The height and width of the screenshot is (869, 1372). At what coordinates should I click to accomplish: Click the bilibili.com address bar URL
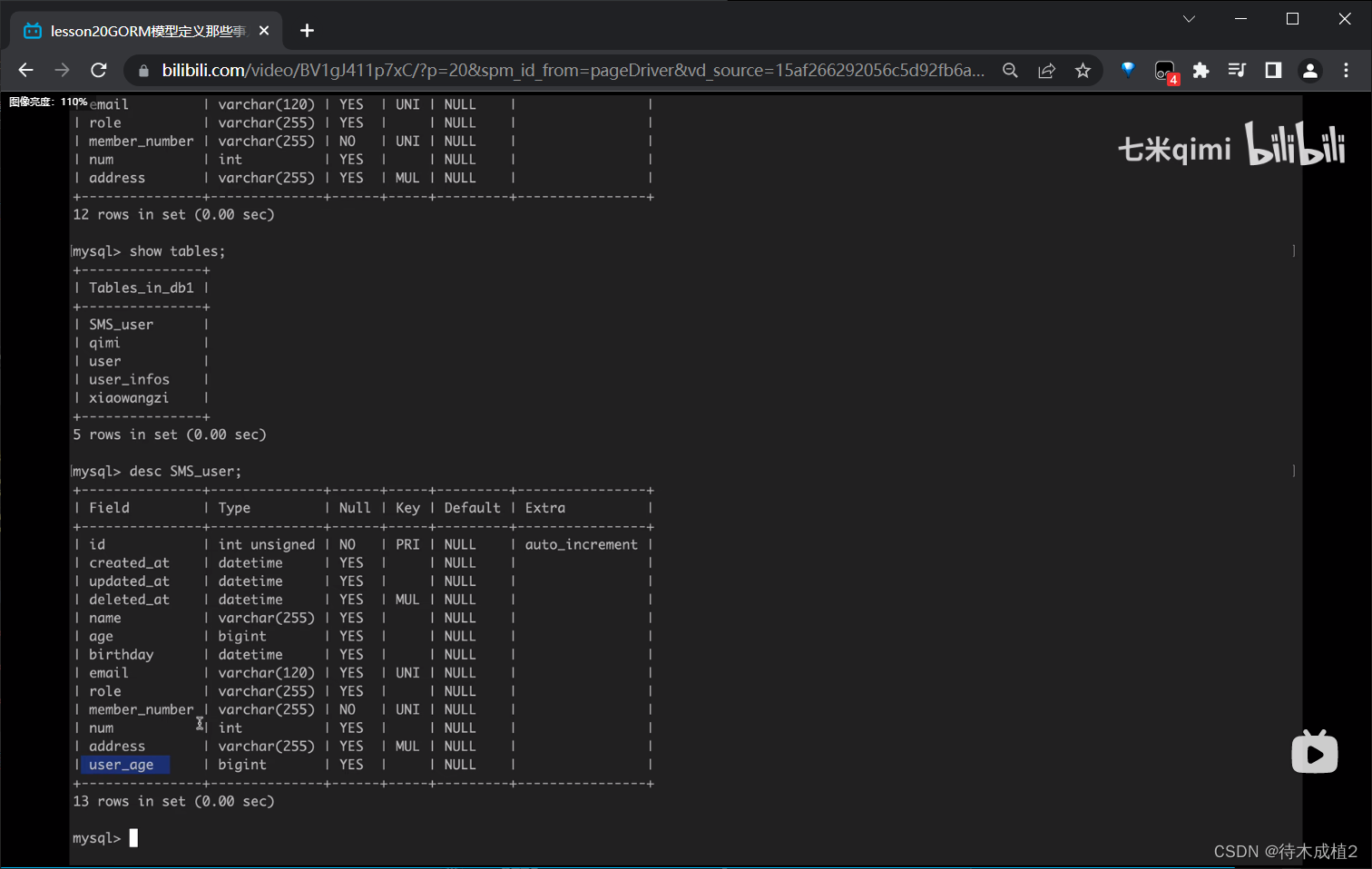pyautogui.click(x=573, y=70)
